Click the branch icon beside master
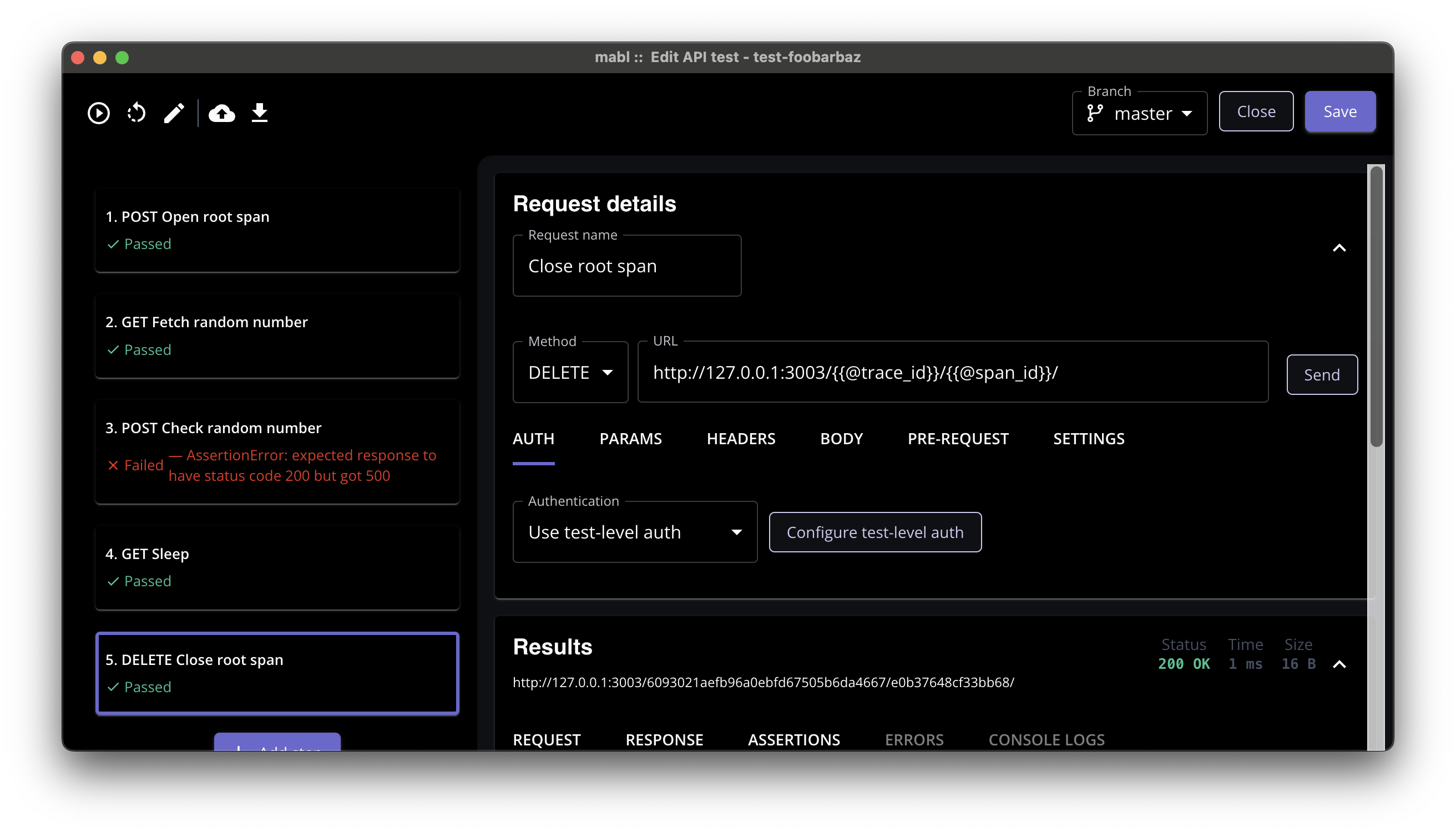Image resolution: width=1456 pixels, height=833 pixels. coord(1094,113)
